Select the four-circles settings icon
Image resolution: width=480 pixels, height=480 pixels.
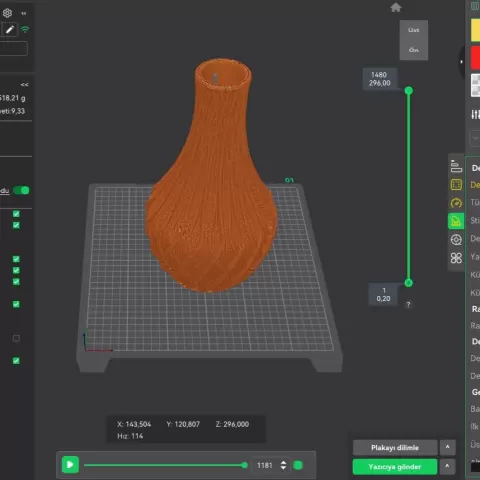pos(456,258)
